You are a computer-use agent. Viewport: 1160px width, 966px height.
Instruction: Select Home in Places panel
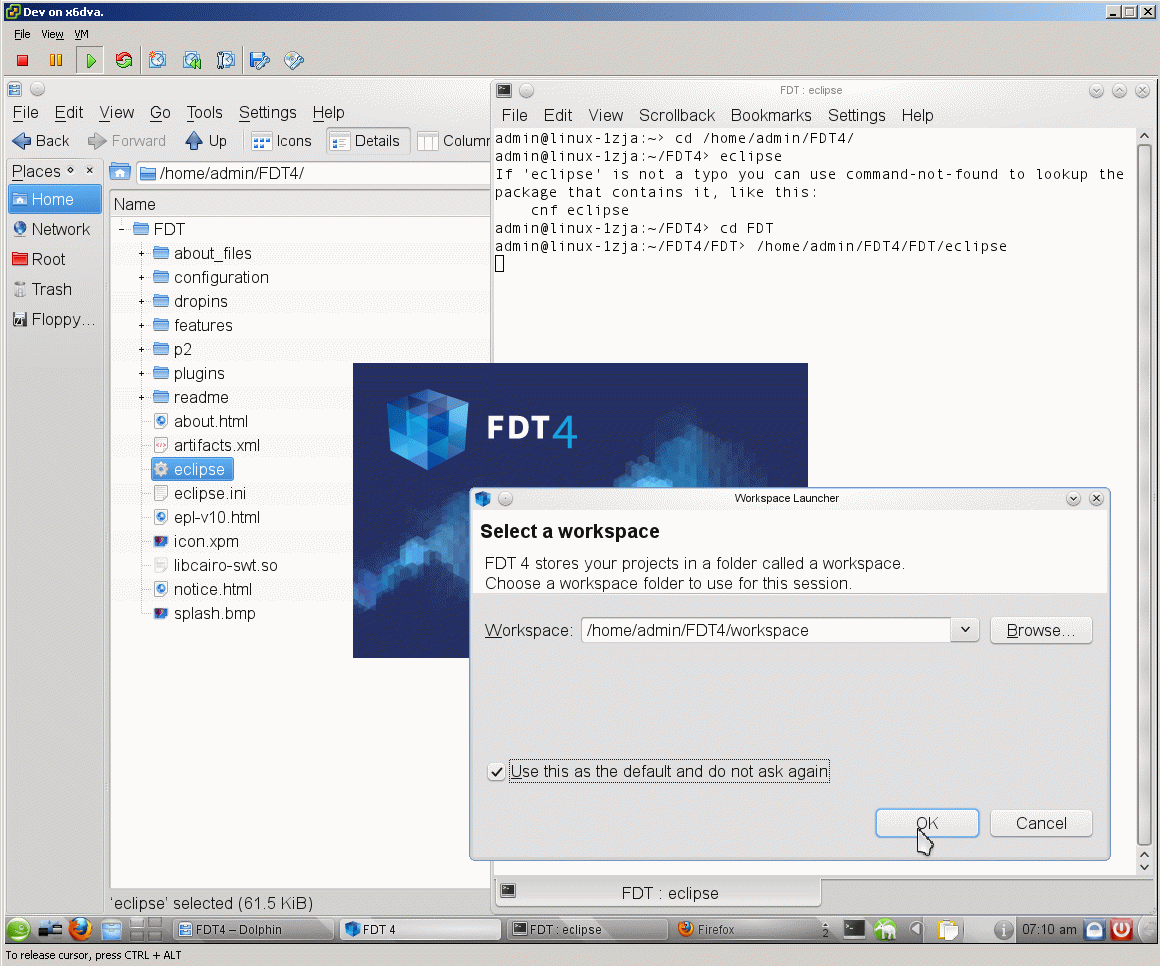point(55,200)
